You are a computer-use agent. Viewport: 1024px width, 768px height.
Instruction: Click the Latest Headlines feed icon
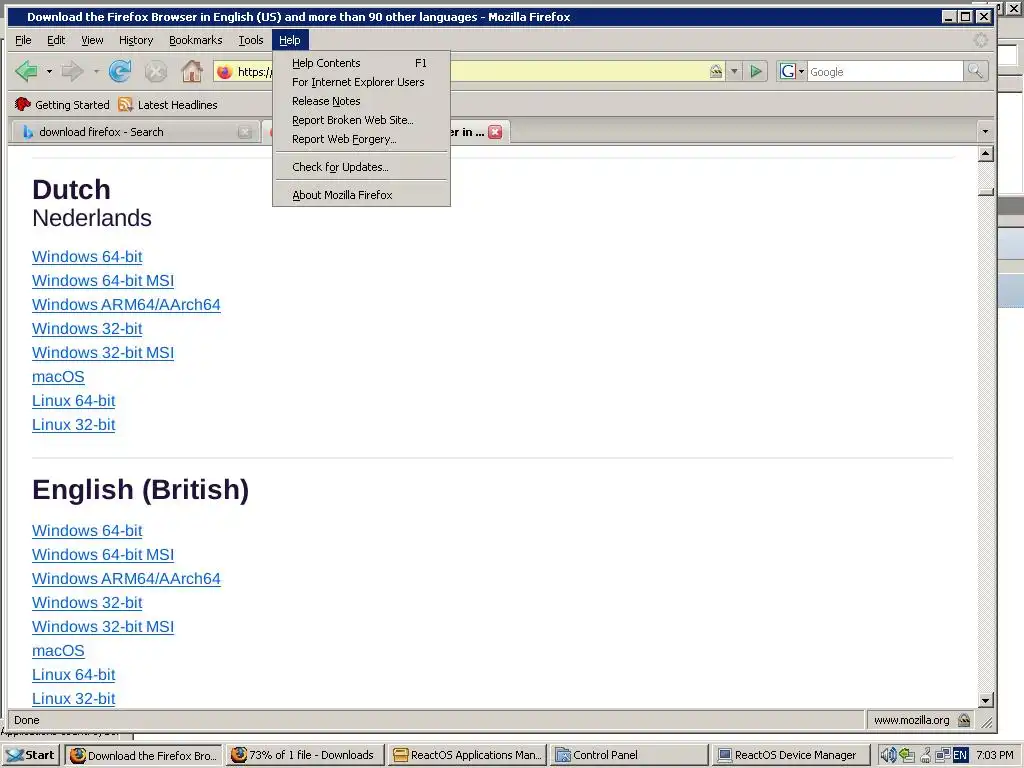[x=125, y=104]
